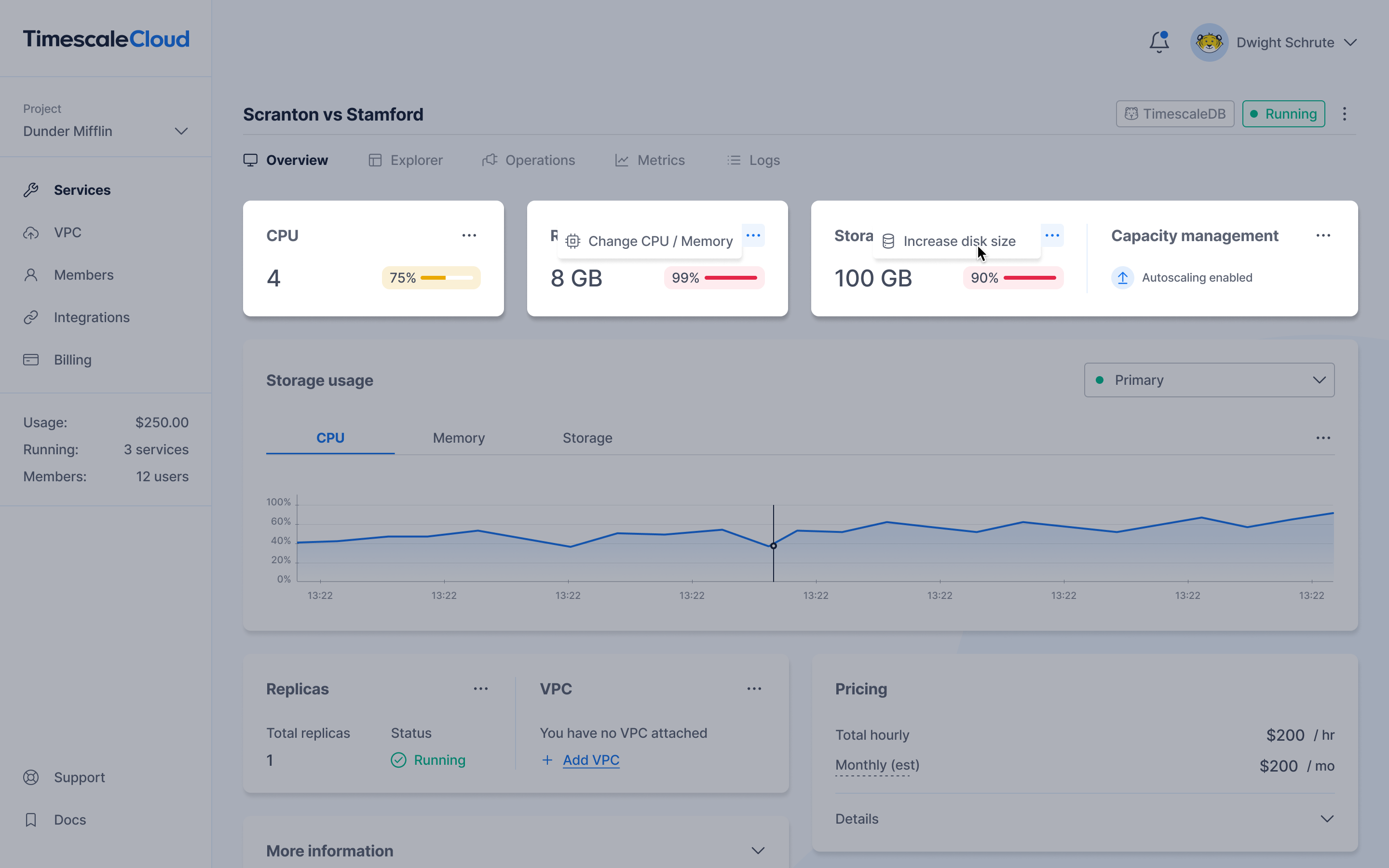Click the Services sidebar icon
This screenshot has width=1389, height=868.
[31, 189]
